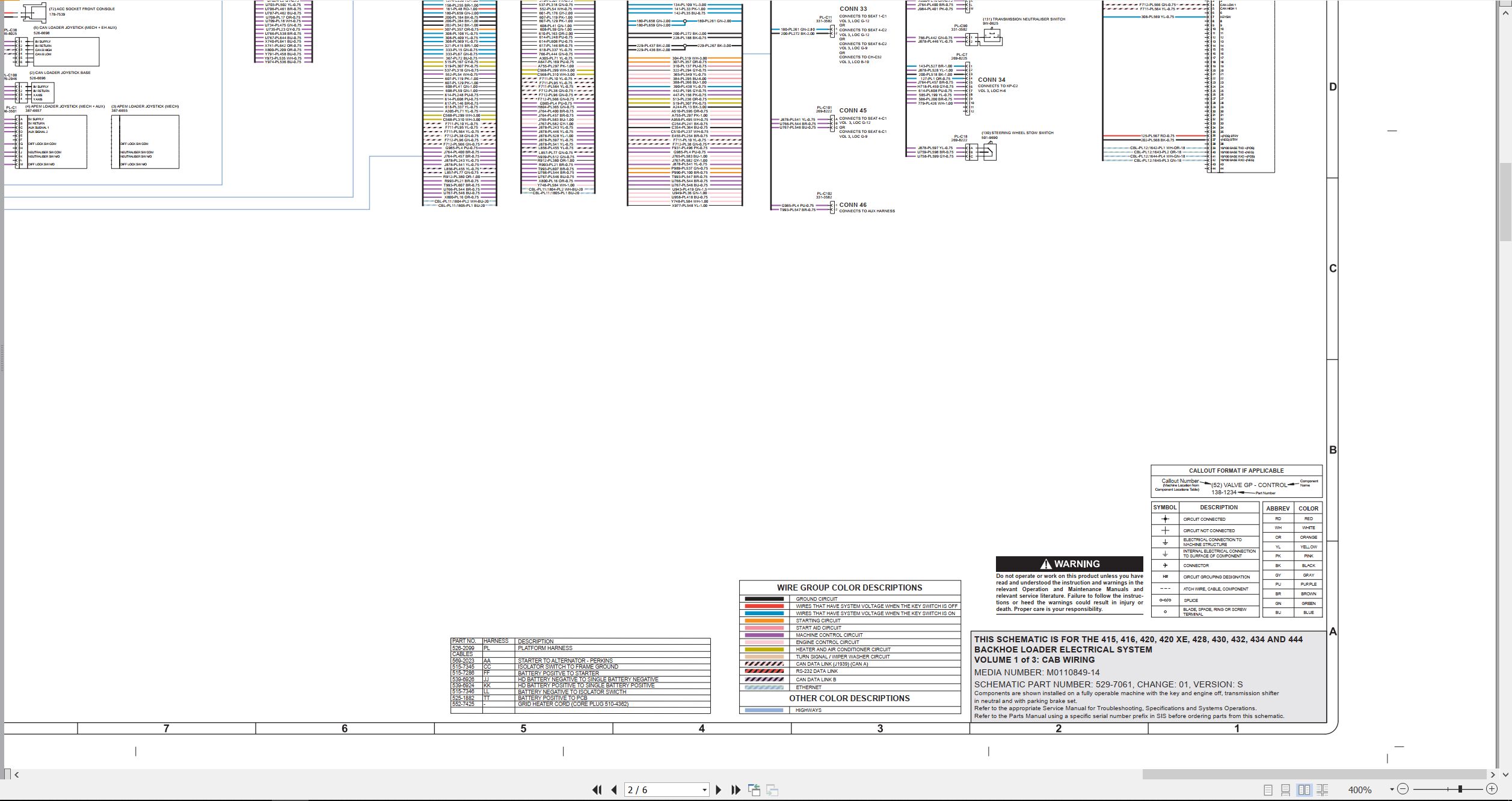Viewport: 1512px width, 801px height.
Task: Go to the first page
Action: click(x=597, y=790)
